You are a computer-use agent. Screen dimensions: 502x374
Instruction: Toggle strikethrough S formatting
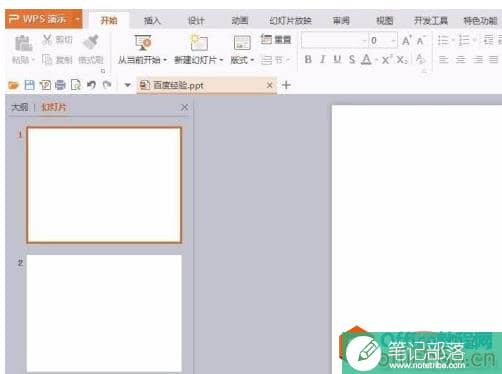pyautogui.click(x=352, y=60)
